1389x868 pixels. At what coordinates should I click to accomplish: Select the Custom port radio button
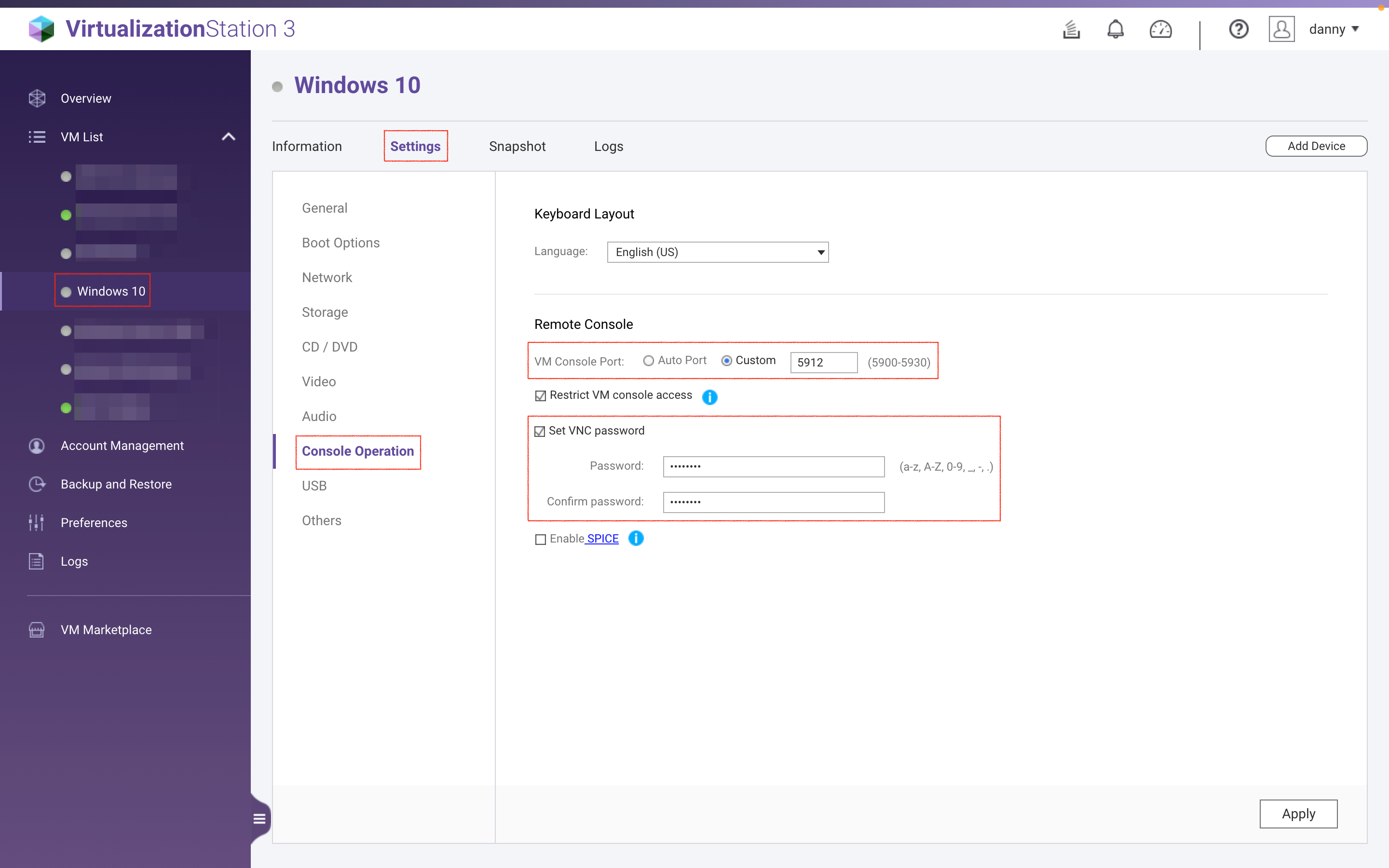(x=727, y=361)
